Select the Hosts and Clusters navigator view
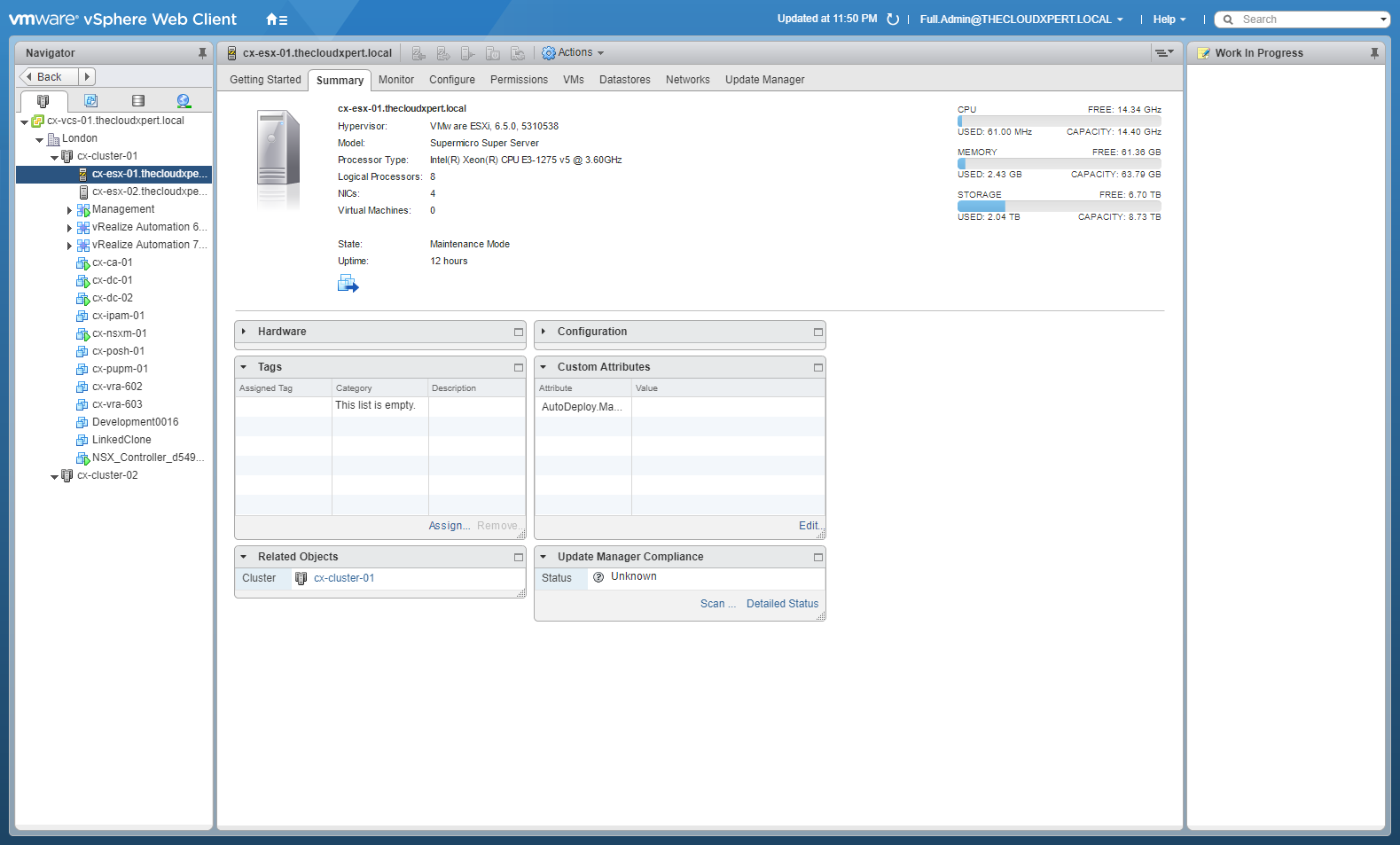Viewport: 1400px width, 845px height. [x=43, y=101]
